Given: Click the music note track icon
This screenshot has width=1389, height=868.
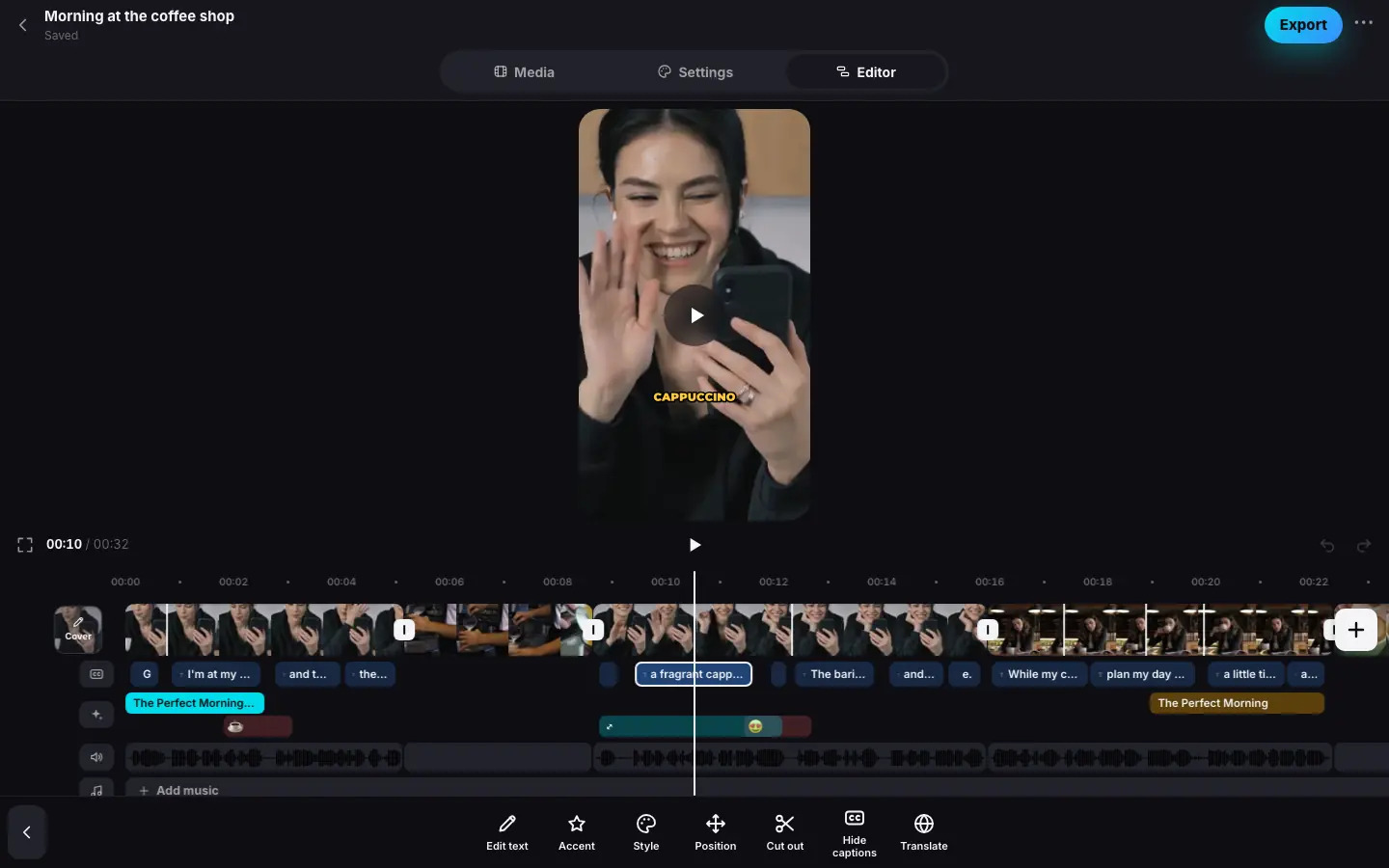Looking at the screenshot, I should coord(96,790).
